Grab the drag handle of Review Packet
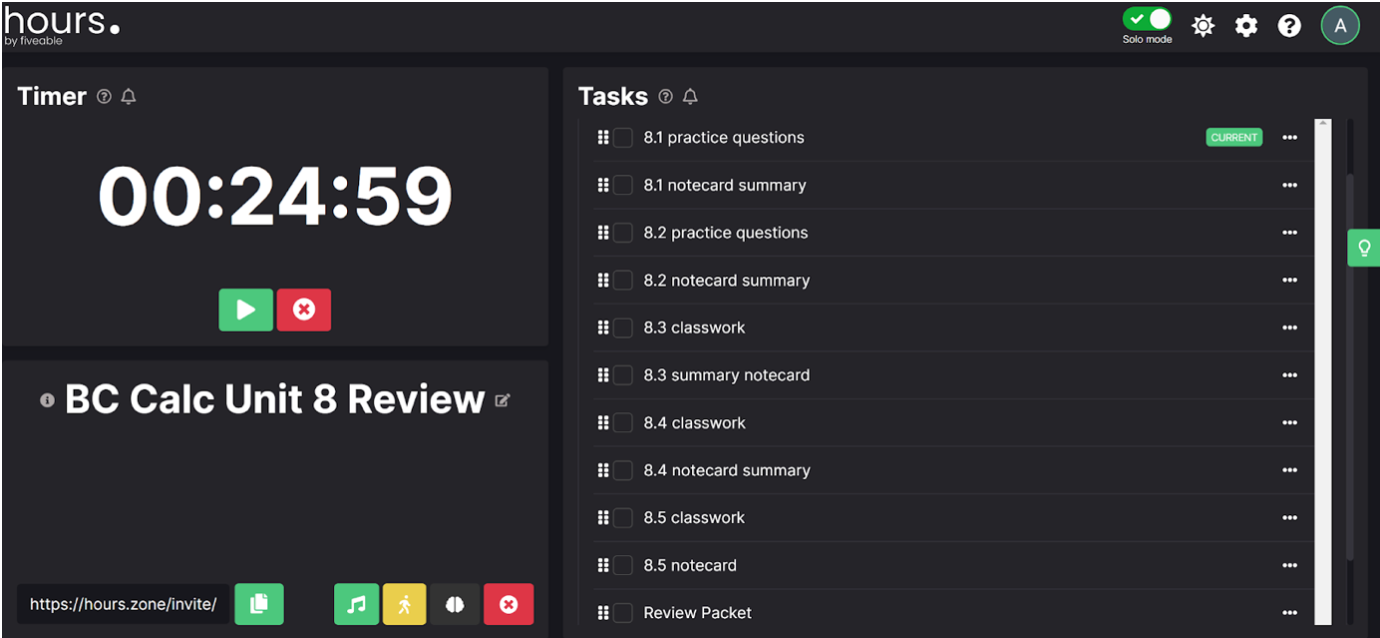 tap(603, 613)
